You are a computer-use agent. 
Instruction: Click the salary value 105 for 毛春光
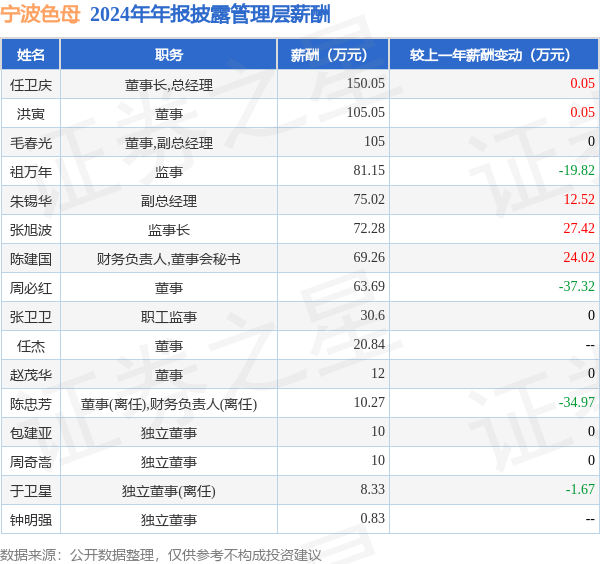[374, 141]
